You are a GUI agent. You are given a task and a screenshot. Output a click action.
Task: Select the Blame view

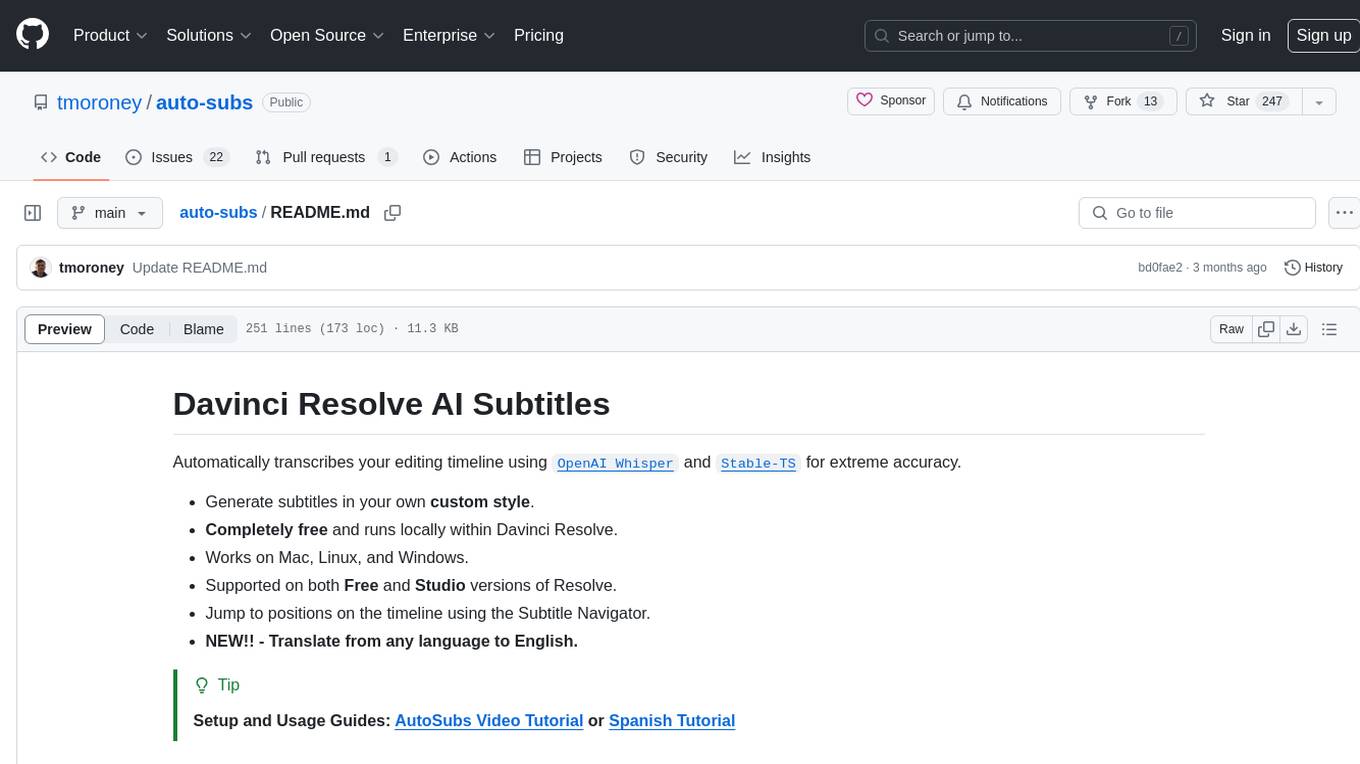[203, 329]
